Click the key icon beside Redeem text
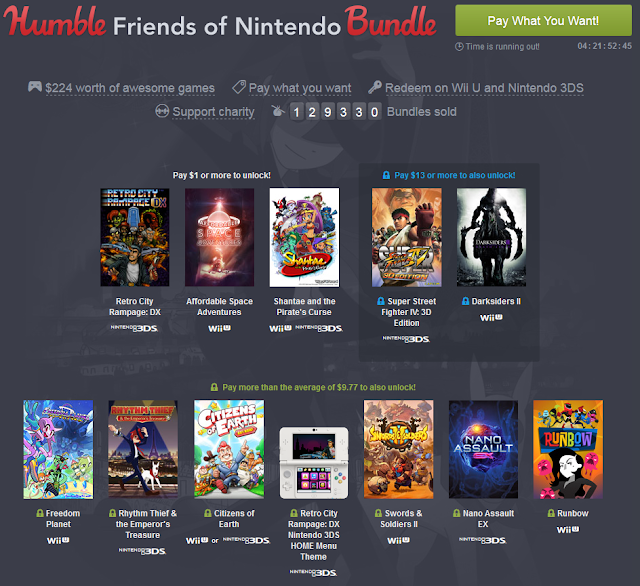 [x=375, y=87]
